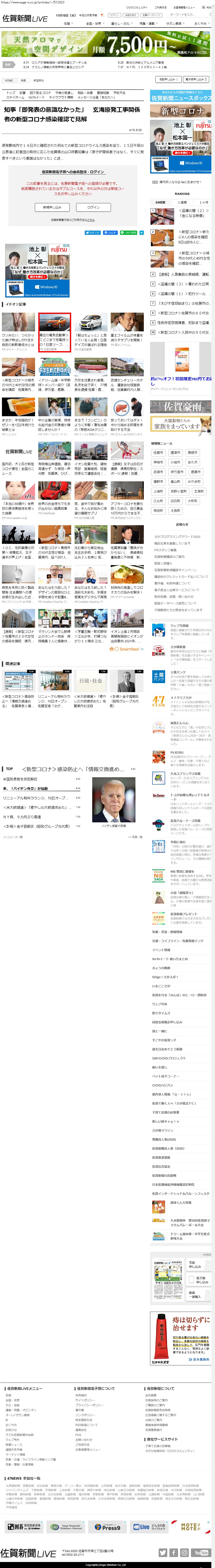Click ログイン in the membership login box
The image size is (215, 1568).
click(93, 208)
